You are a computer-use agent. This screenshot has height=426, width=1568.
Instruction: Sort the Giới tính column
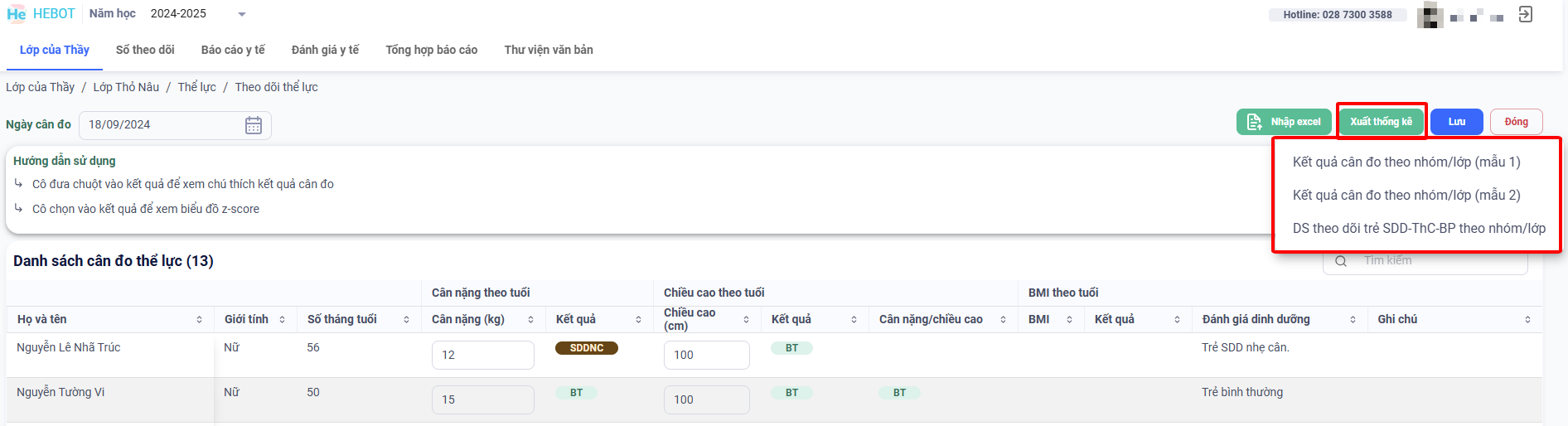(x=283, y=320)
